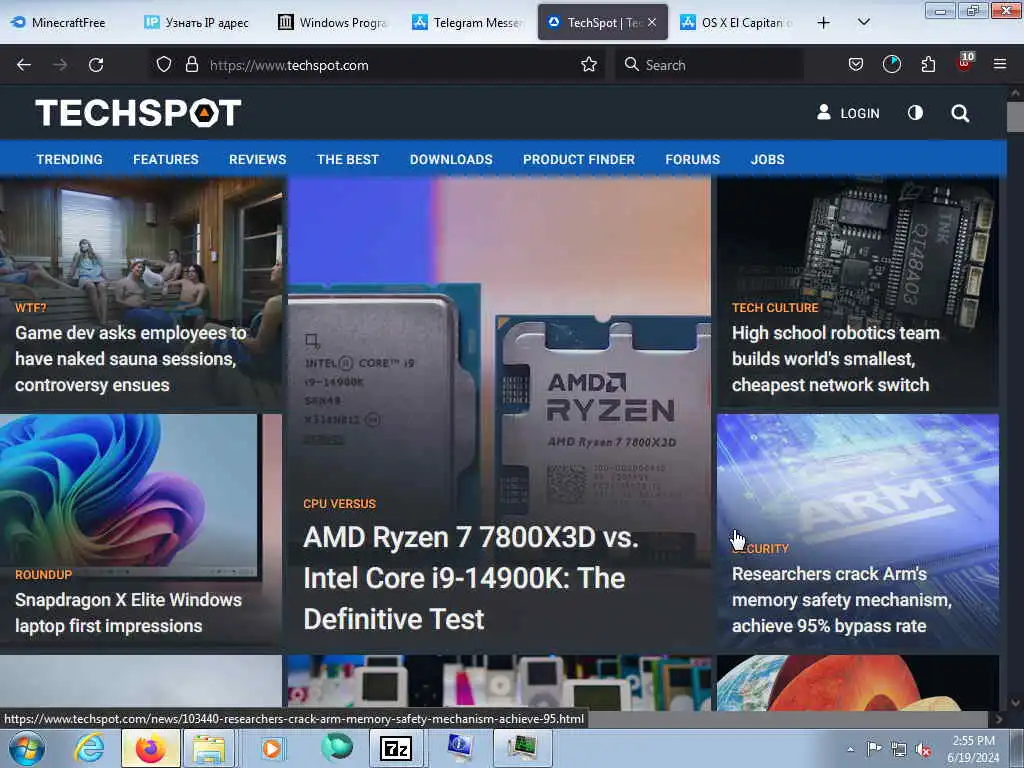Toggle dark/light theme contrast icon

(x=915, y=113)
